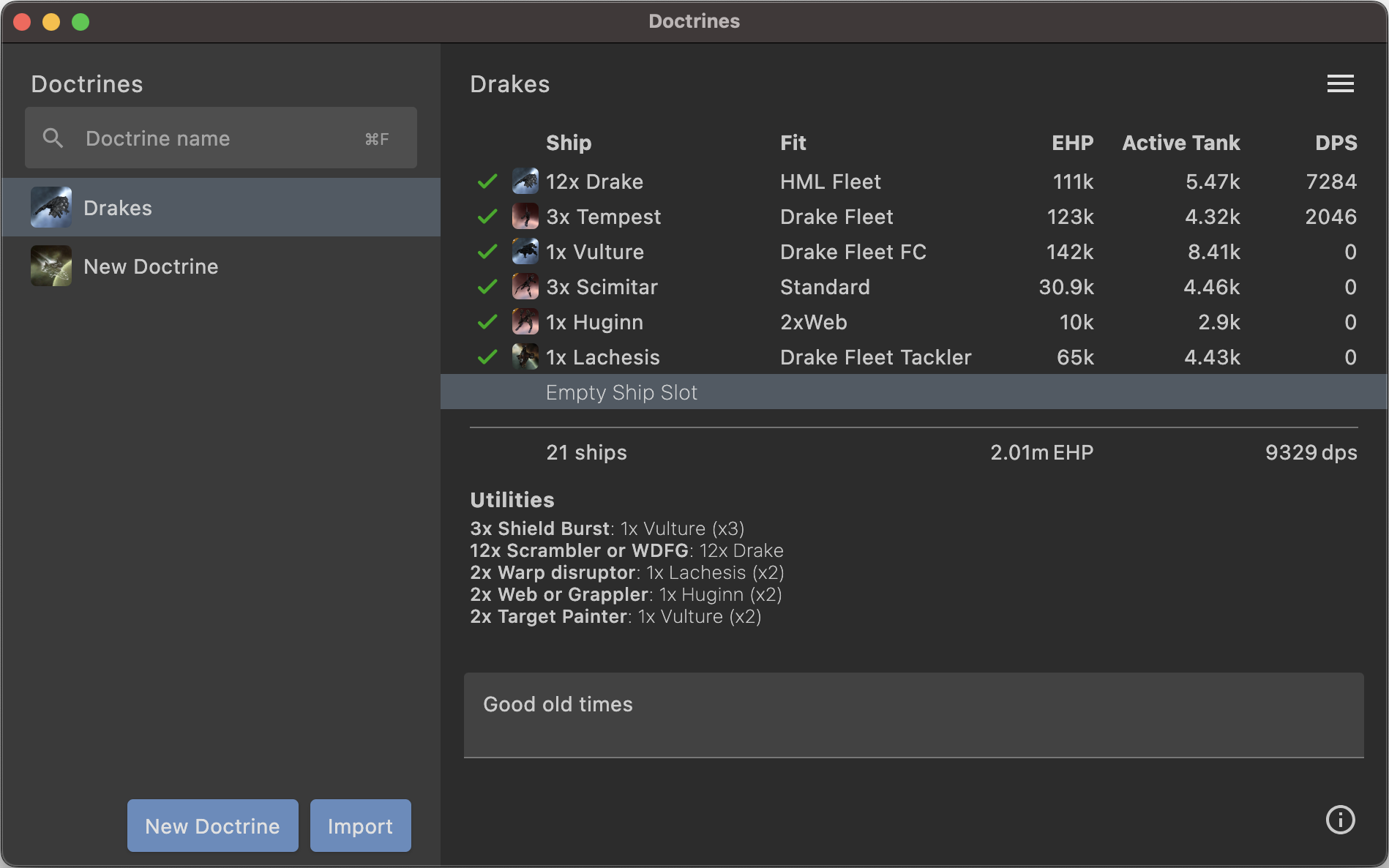
Task: Click the Lachesis ship icon
Action: tap(525, 356)
